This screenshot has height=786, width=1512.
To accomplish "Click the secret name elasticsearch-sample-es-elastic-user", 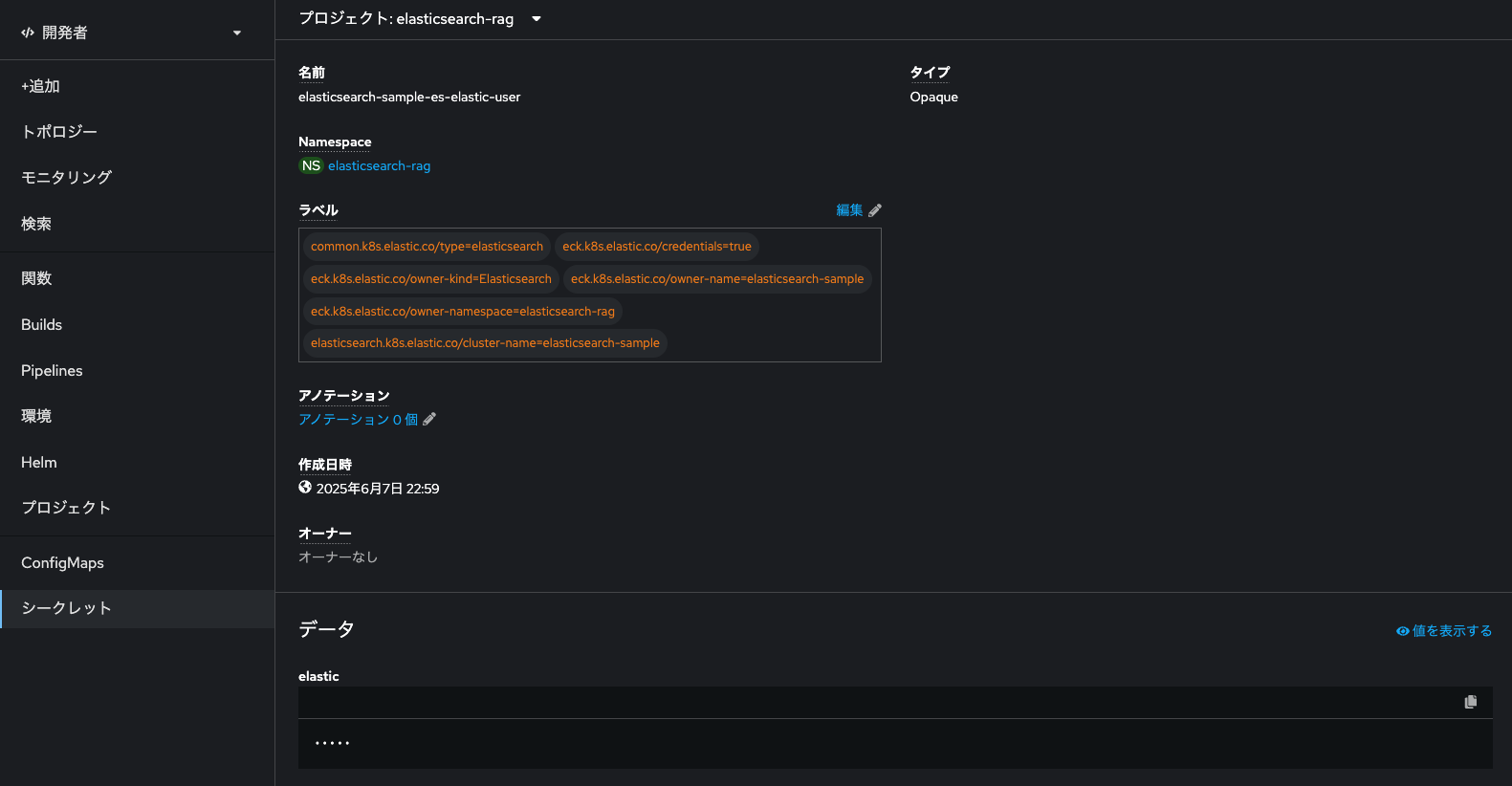I will point(409,97).
